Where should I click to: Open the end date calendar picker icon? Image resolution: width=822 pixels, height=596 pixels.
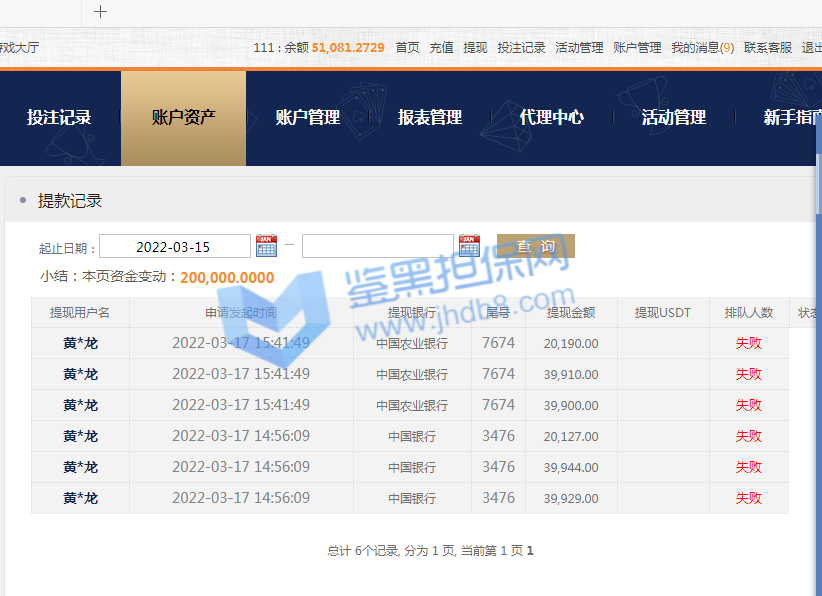(469, 246)
